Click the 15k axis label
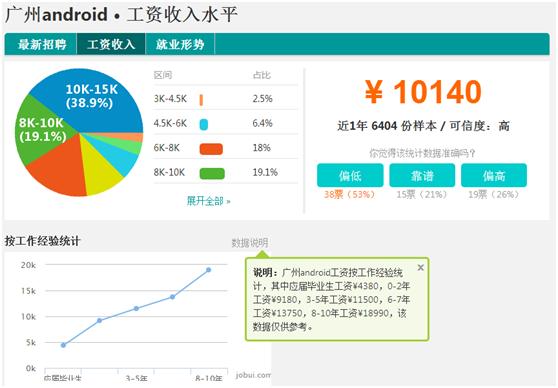558x388 pixels. click(28, 291)
